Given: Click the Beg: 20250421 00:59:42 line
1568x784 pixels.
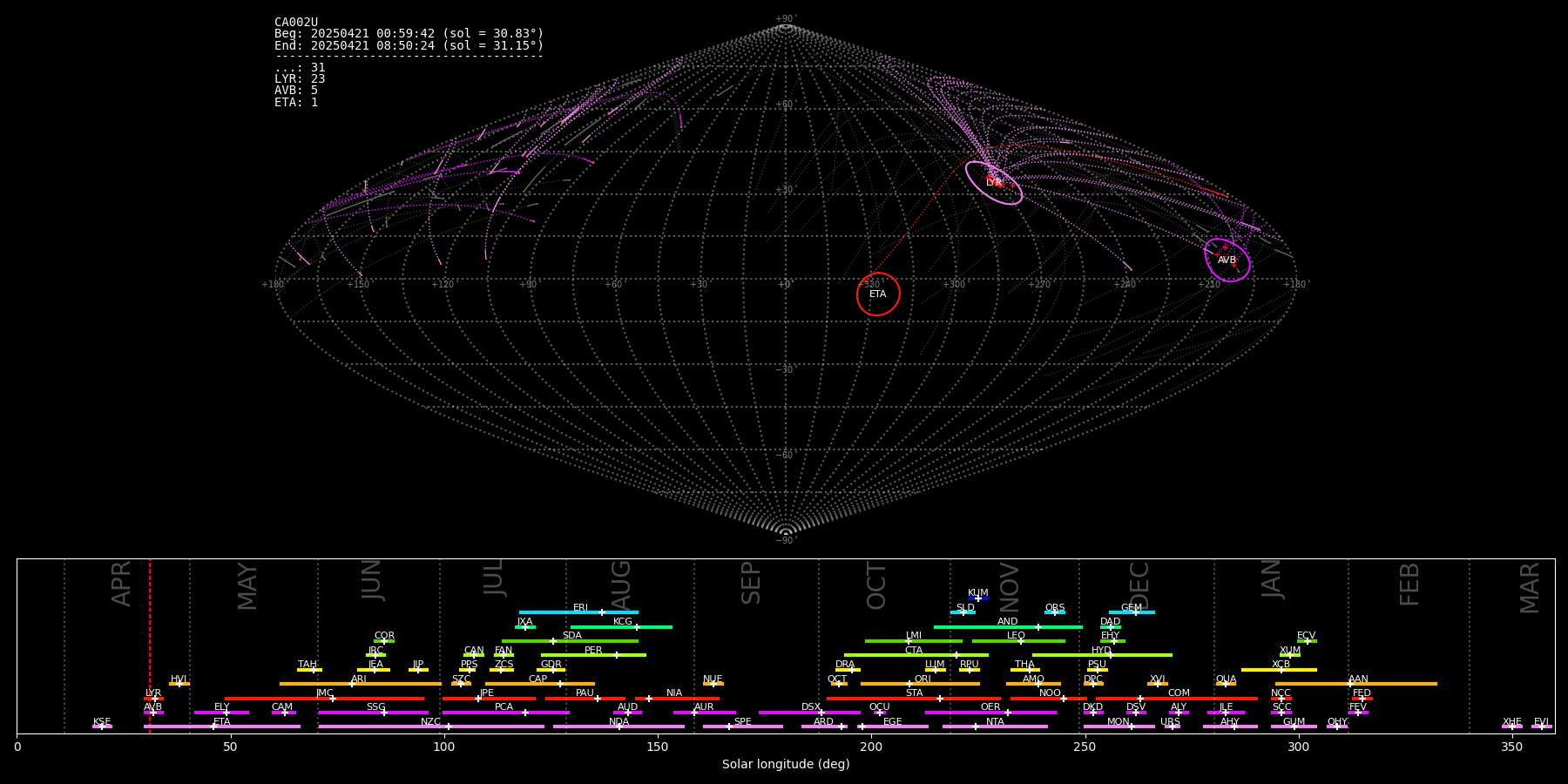Looking at the screenshot, I should [x=409, y=34].
